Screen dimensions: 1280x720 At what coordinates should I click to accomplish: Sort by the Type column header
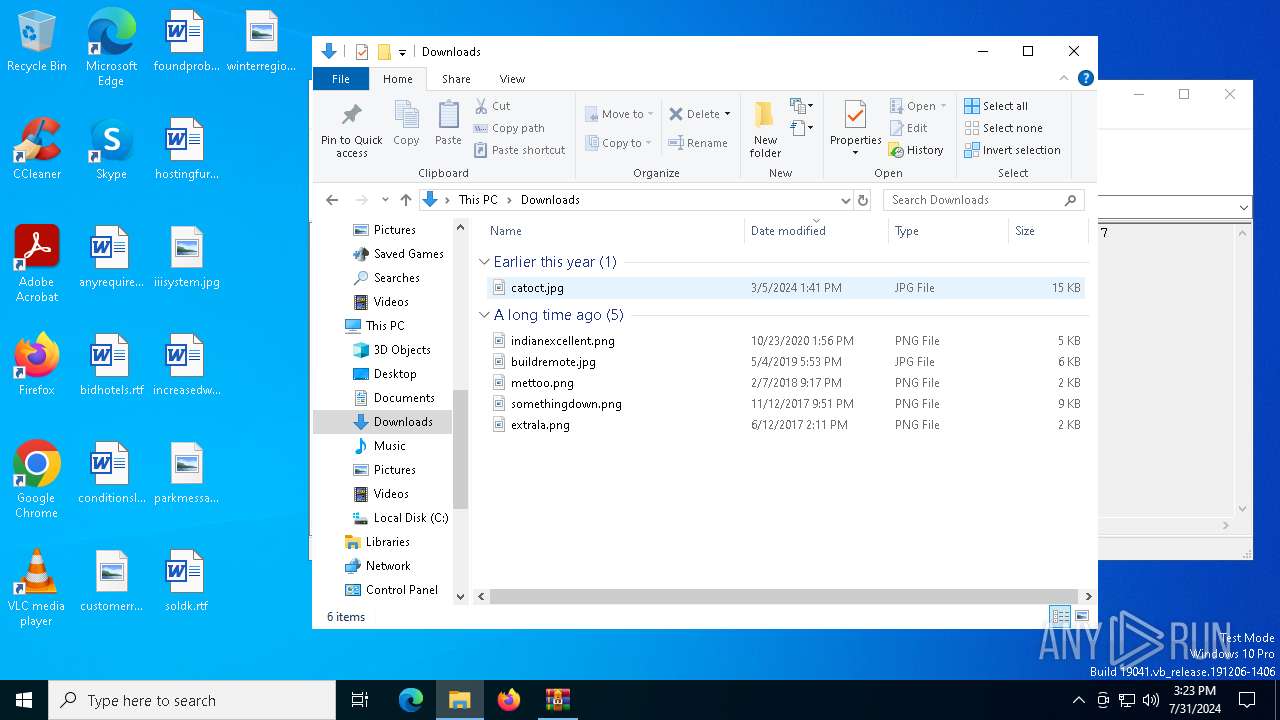[x=948, y=231]
